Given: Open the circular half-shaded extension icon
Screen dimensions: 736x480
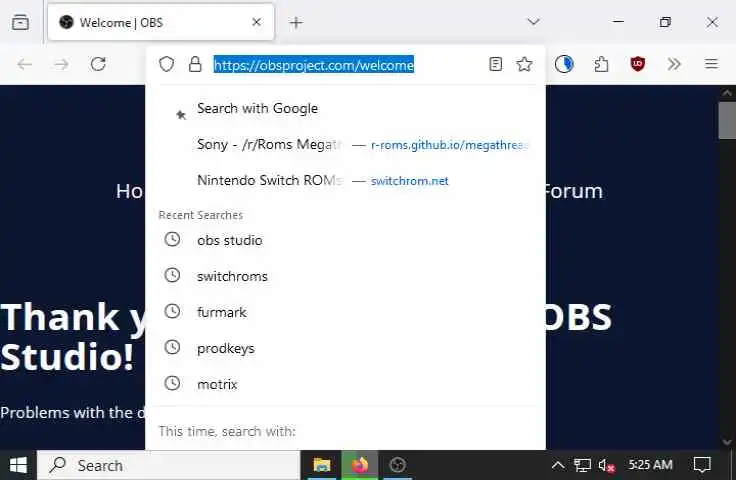Looking at the screenshot, I should coord(564,64).
